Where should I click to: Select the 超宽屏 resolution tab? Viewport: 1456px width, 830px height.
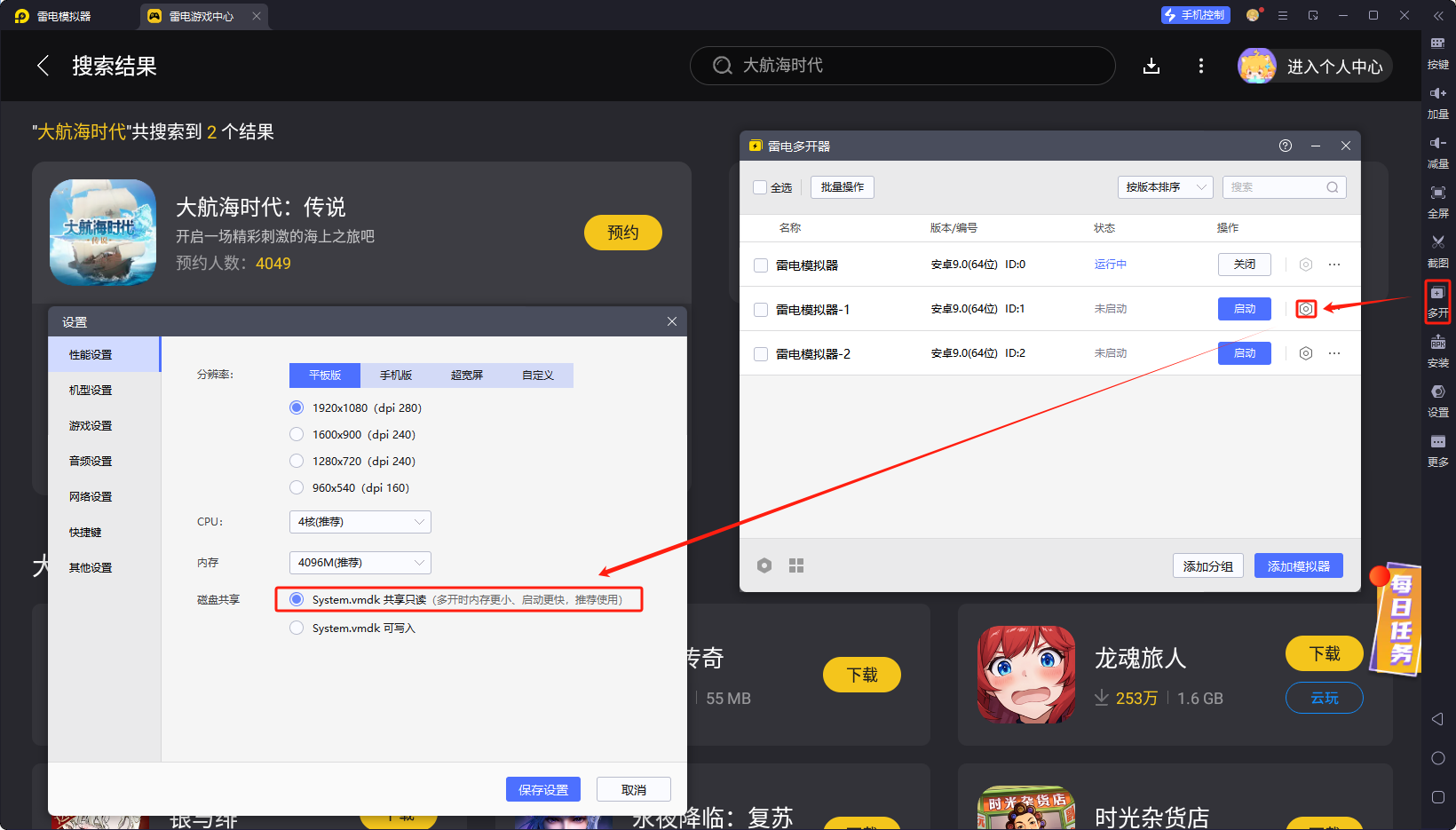click(x=467, y=375)
